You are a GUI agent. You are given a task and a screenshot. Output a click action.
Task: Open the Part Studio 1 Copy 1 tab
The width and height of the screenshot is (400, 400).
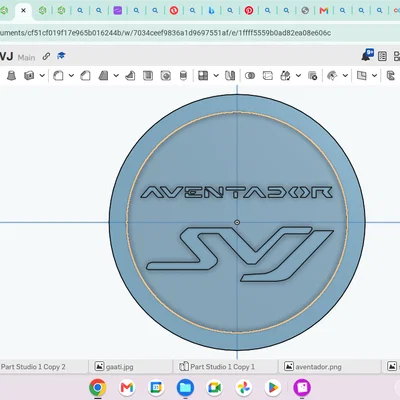click(x=226, y=367)
